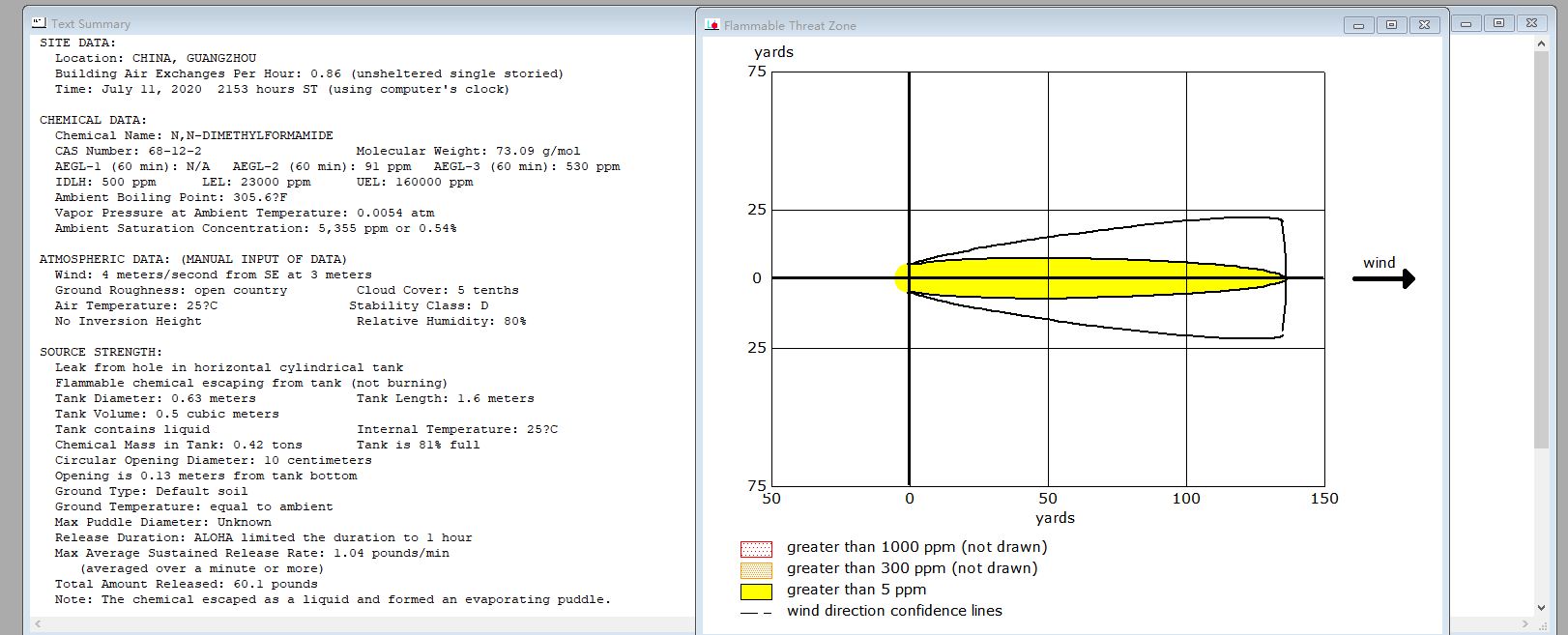The image size is (1568, 635).
Task: Click the 150 tick label on the x-axis
Action: 1324,499
